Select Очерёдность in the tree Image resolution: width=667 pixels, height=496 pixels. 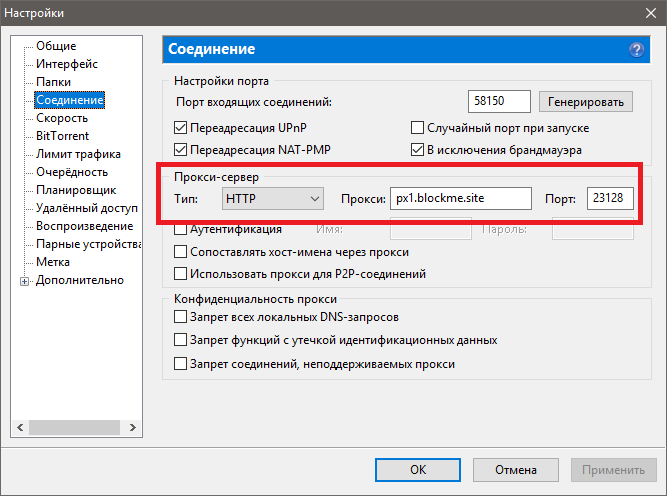(72, 172)
